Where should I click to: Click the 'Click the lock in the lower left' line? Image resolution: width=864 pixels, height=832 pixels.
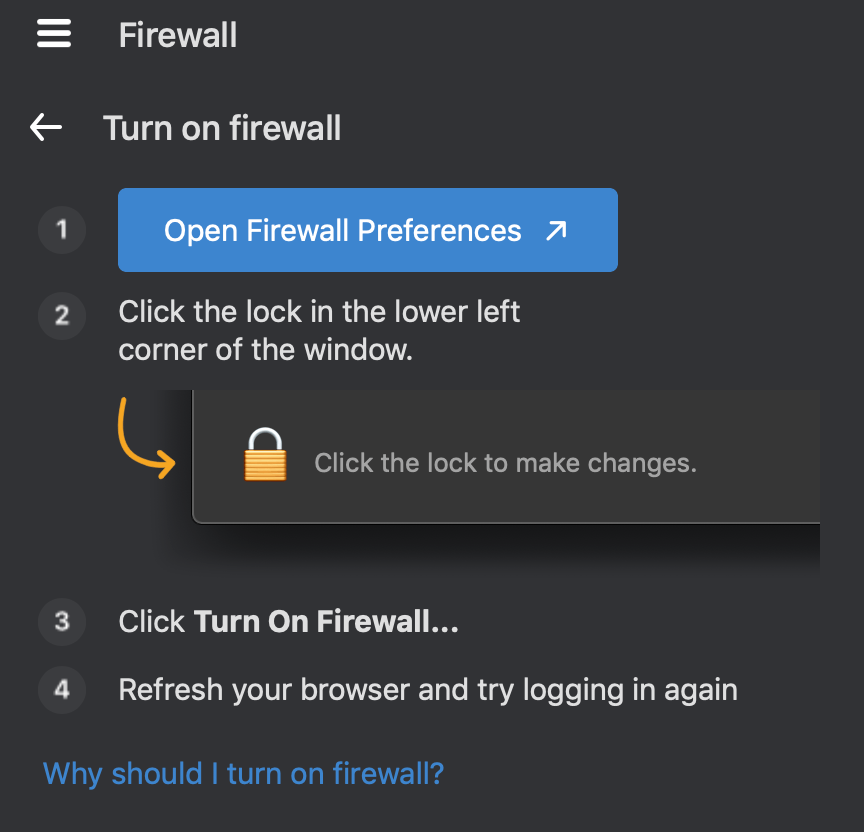pos(319,311)
